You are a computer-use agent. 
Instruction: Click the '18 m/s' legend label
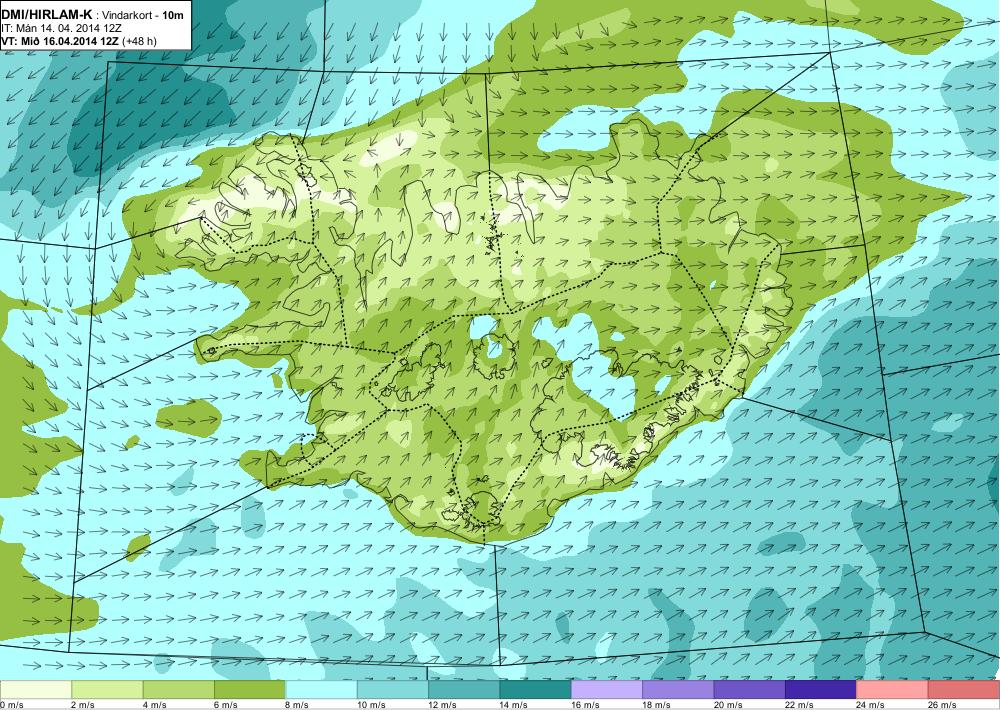pos(657,705)
